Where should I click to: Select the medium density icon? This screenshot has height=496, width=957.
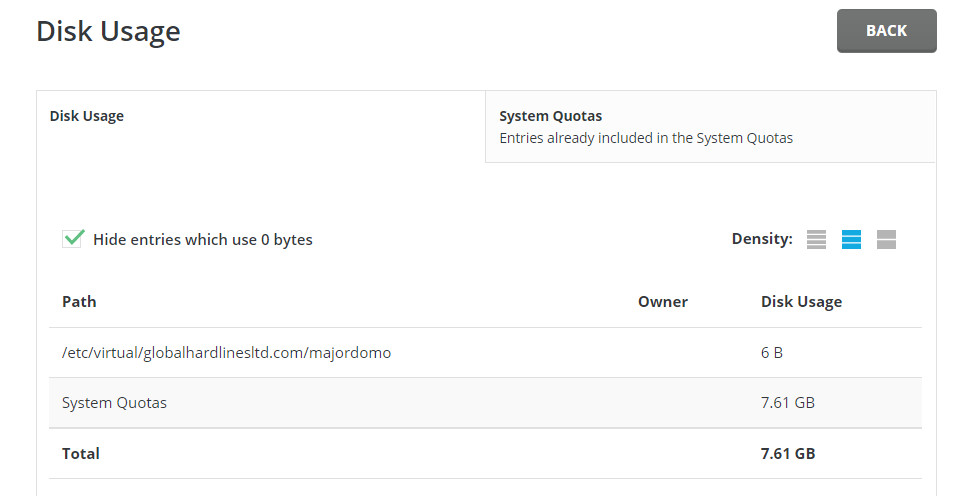[x=851, y=240]
